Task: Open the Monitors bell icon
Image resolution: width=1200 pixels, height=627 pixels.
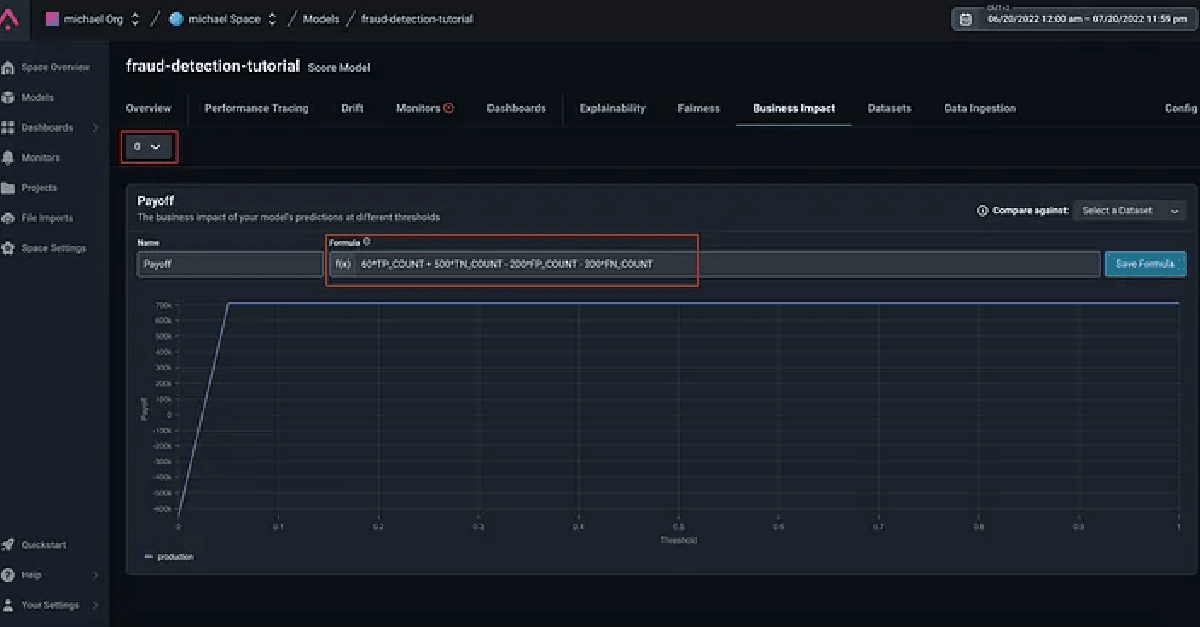Action: coord(9,158)
